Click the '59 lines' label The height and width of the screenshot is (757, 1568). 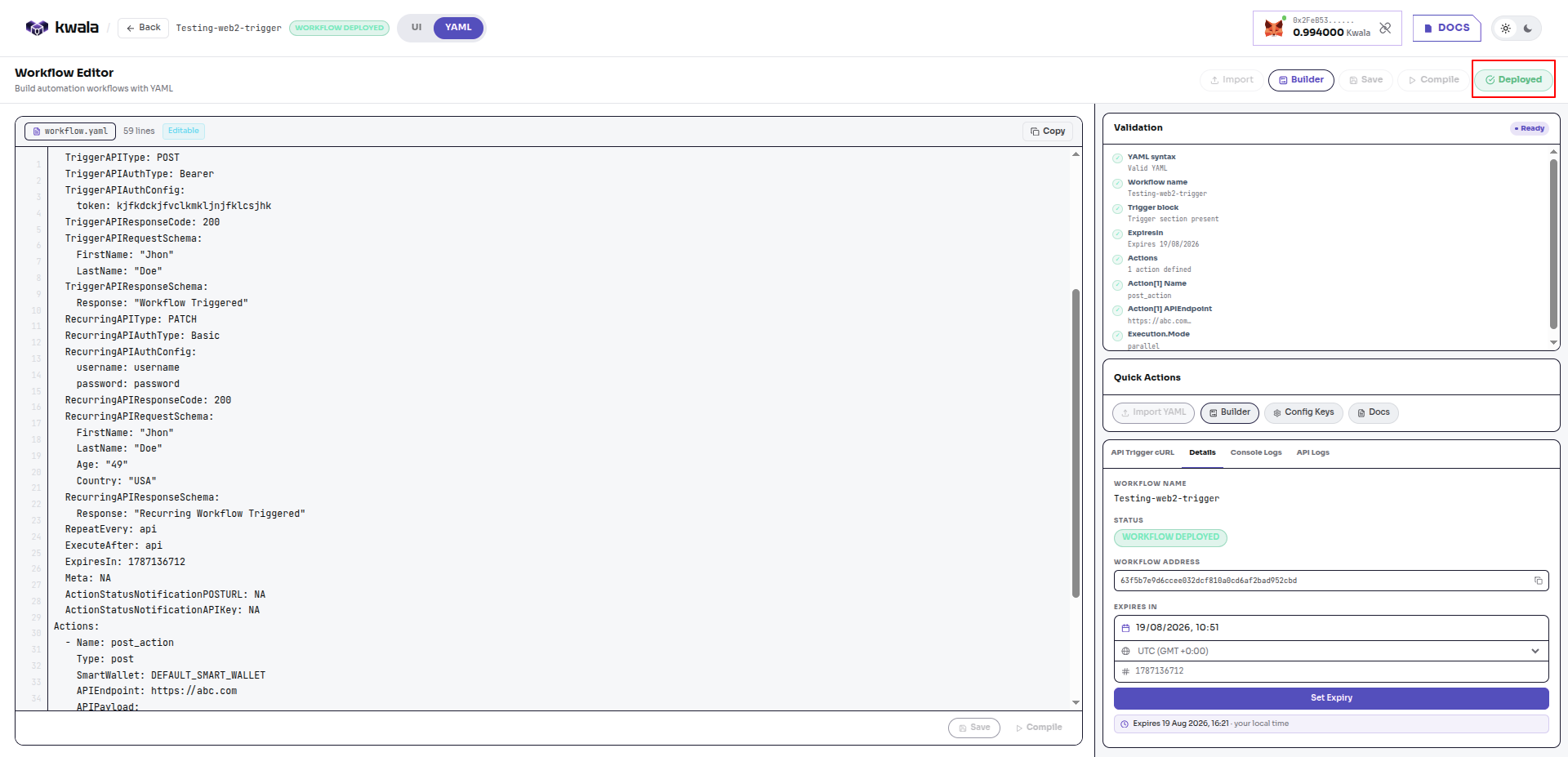[x=139, y=131]
